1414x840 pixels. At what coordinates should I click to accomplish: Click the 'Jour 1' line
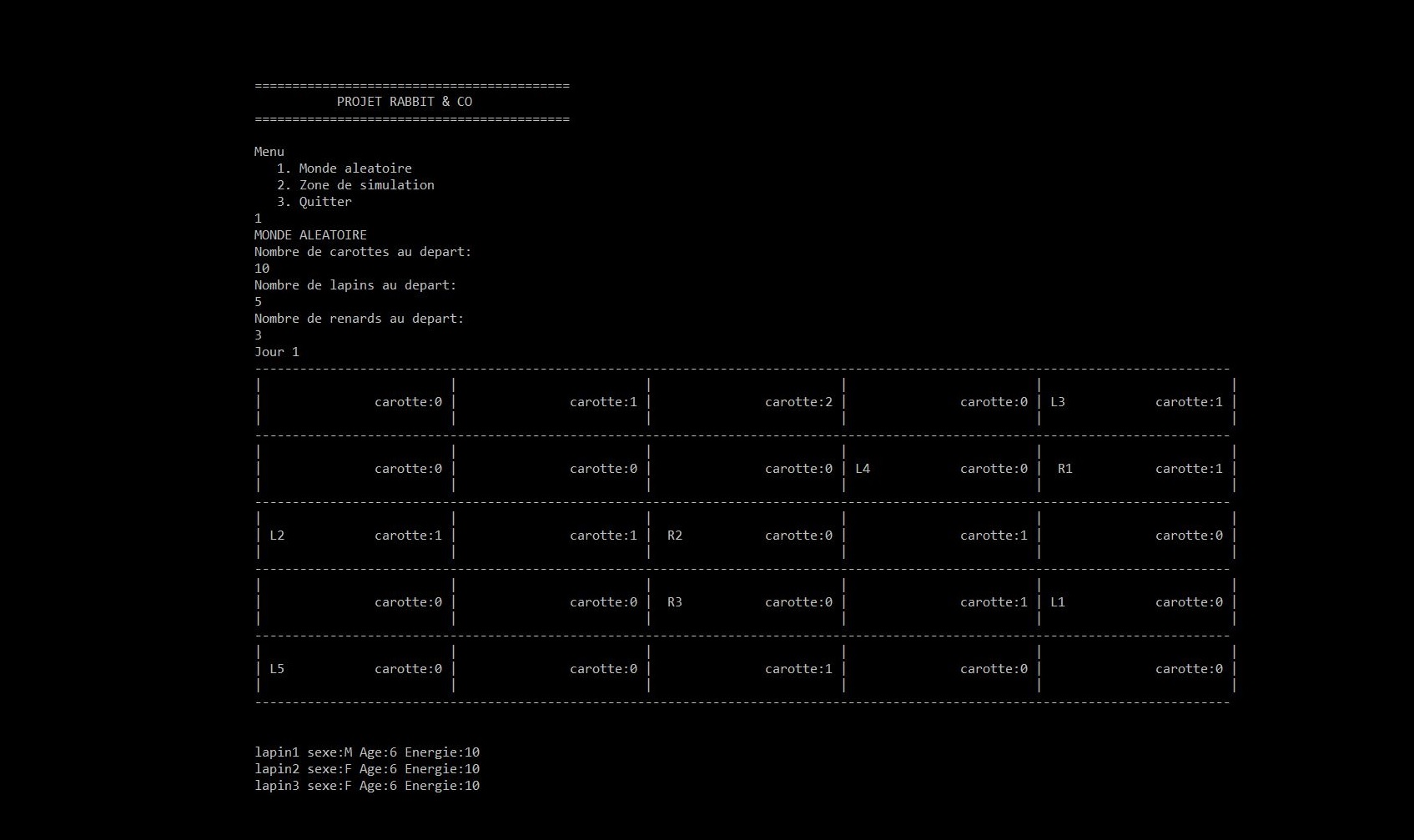coord(277,352)
